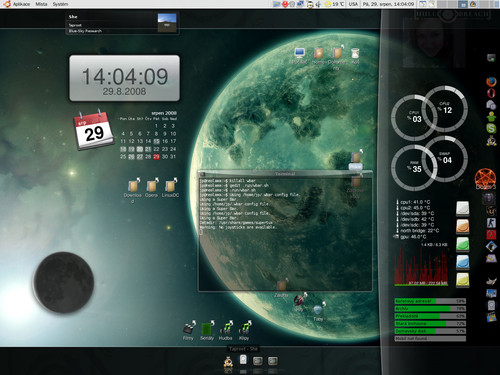This screenshot has width=500, height=375.
Task: Click the red update notifier tray icon
Action: point(285,4)
